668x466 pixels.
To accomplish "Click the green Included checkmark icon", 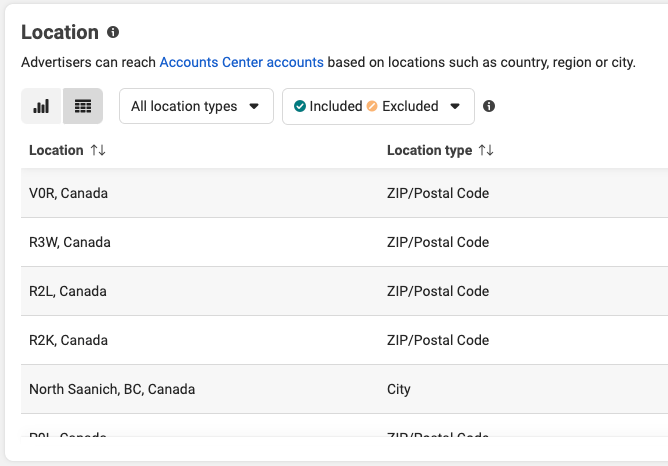I will click(300, 106).
